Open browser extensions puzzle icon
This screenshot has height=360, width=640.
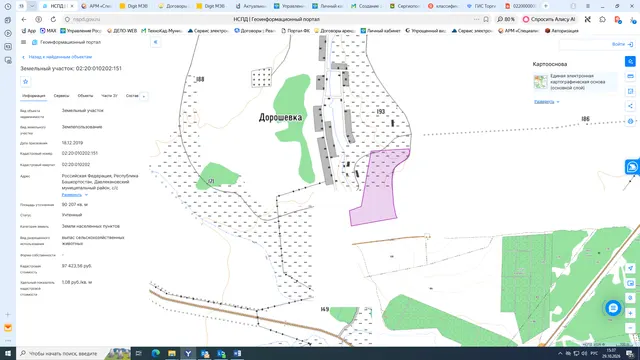click(x=602, y=19)
